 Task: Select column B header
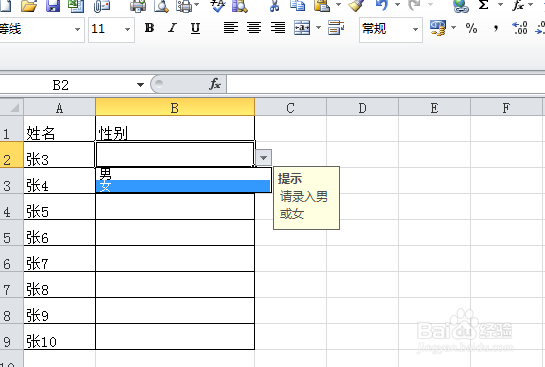tap(175, 108)
